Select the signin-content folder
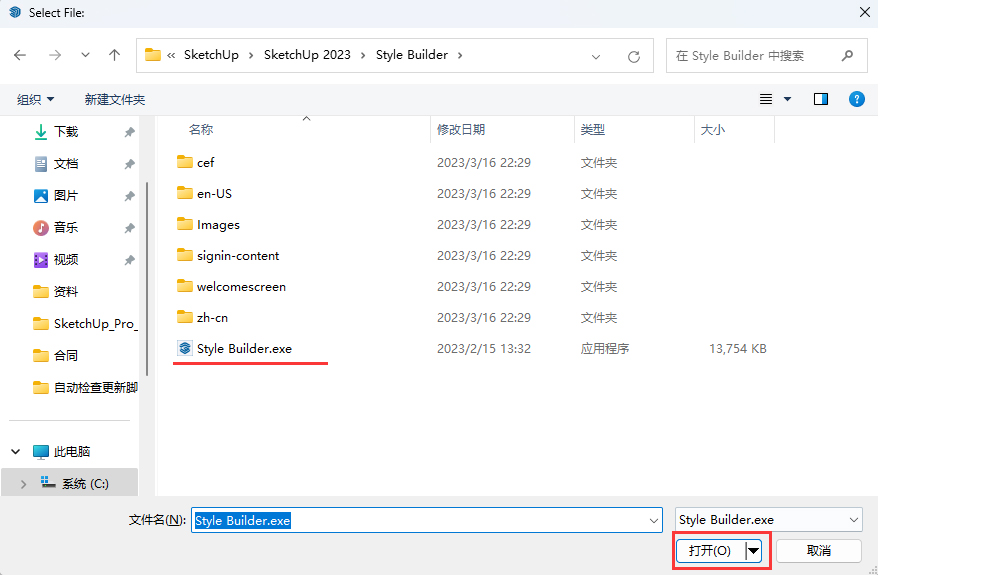Image resolution: width=1004 pixels, height=575 pixels. point(238,255)
